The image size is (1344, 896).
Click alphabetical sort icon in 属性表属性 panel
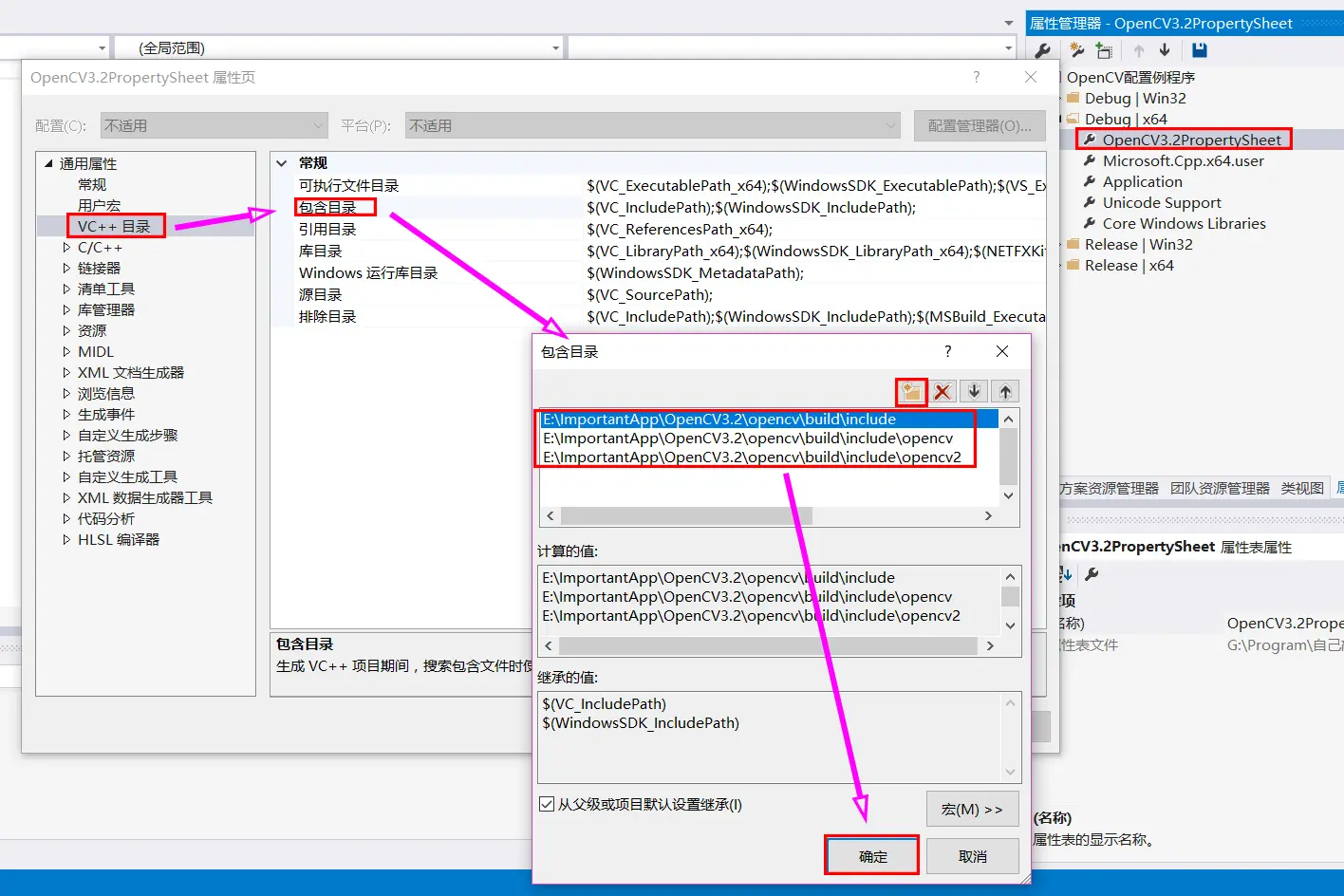click(x=1065, y=574)
